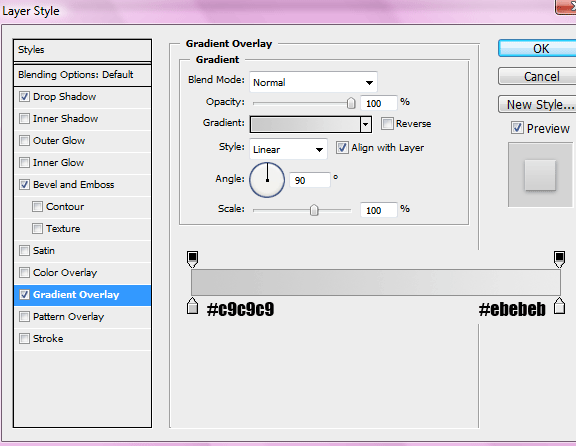Select the right opacity stop marker
This screenshot has height=446, width=576.
(559, 259)
